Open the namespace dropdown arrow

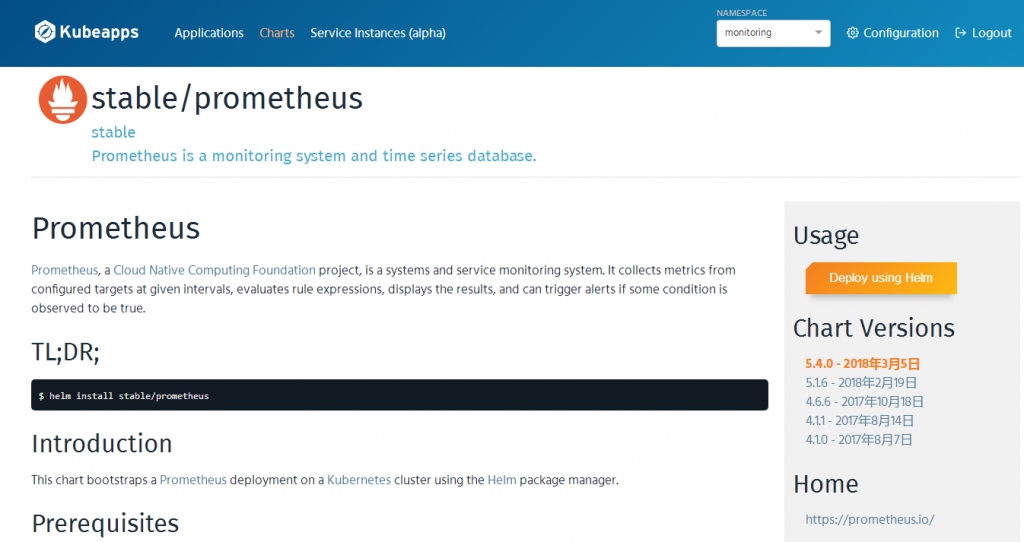(x=818, y=33)
